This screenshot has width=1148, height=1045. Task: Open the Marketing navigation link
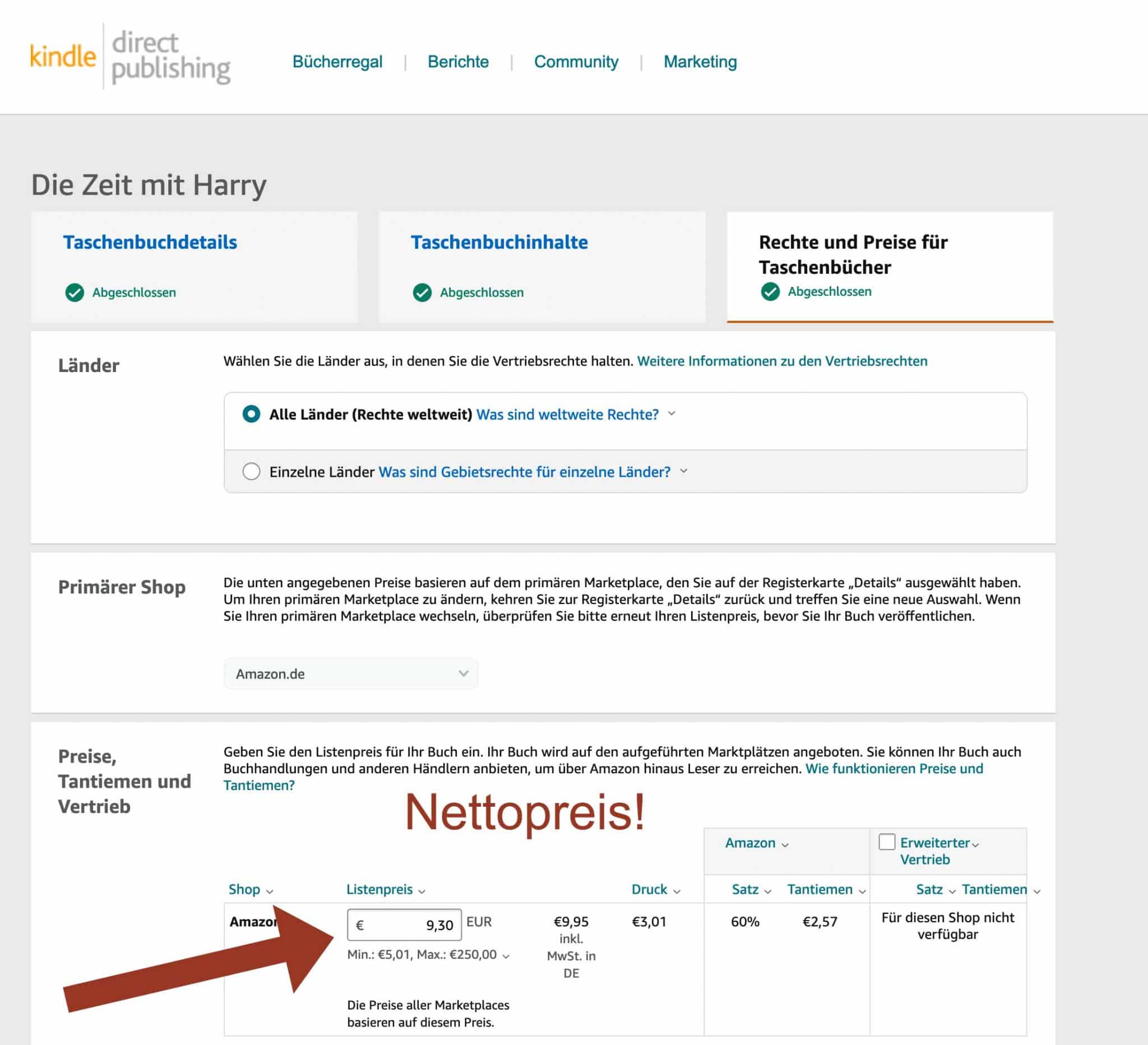click(x=700, y=62)
